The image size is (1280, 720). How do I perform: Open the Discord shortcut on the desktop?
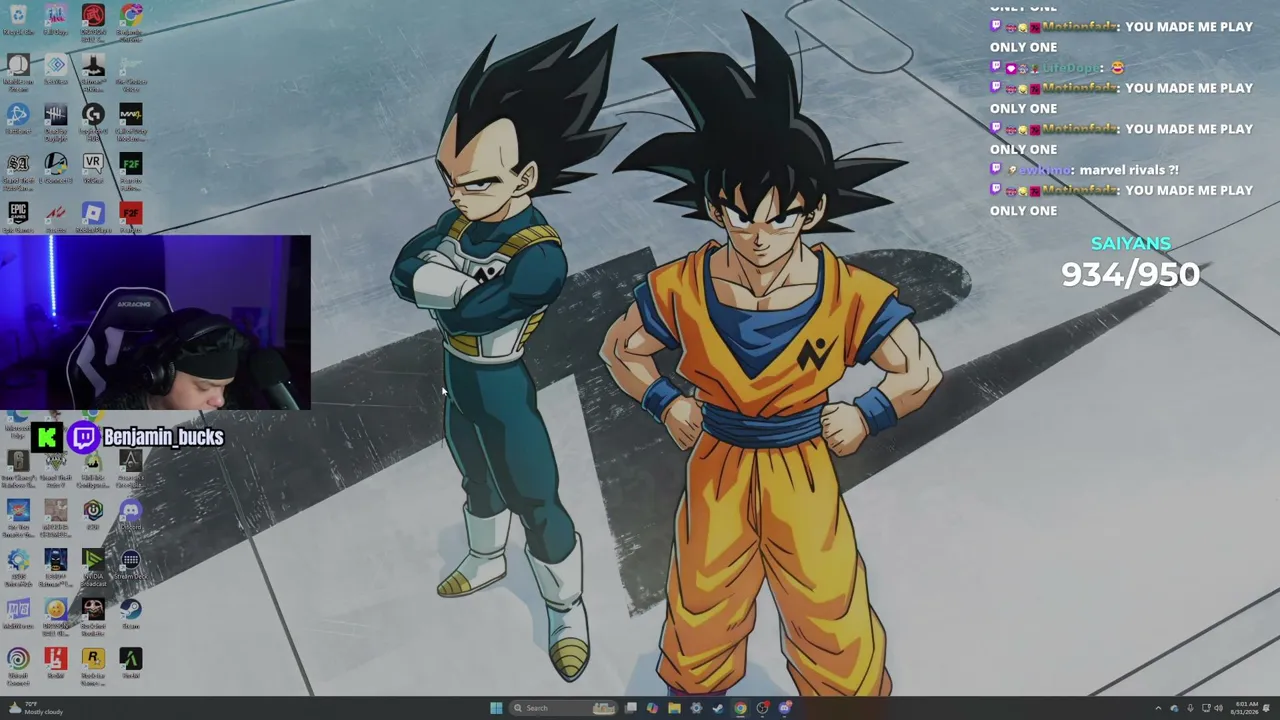pyautogui.click(x=130, y=511)
